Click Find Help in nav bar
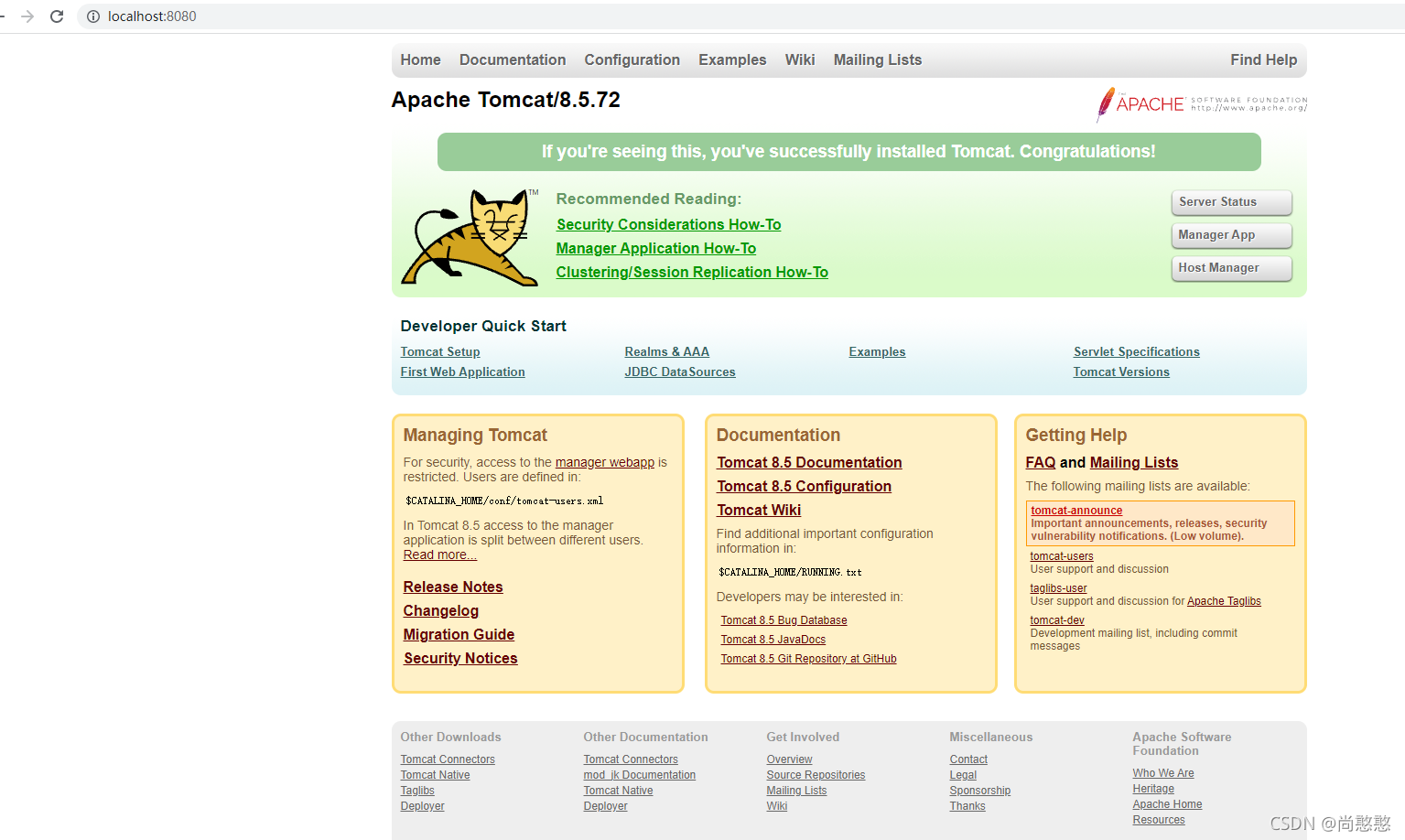 pyautogui.click(x=1263, y=59)
